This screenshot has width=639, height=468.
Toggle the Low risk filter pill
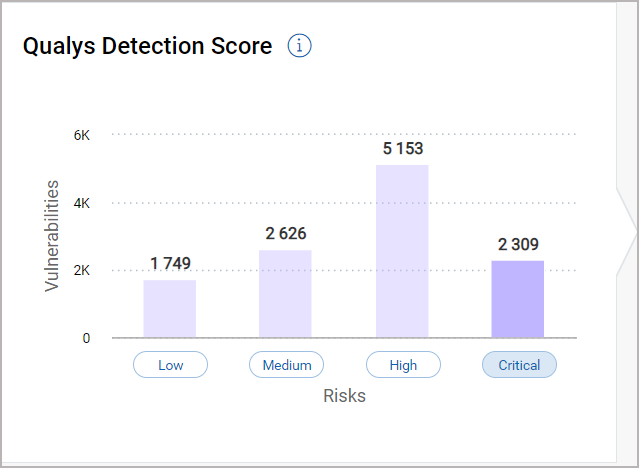click(170, 365)
